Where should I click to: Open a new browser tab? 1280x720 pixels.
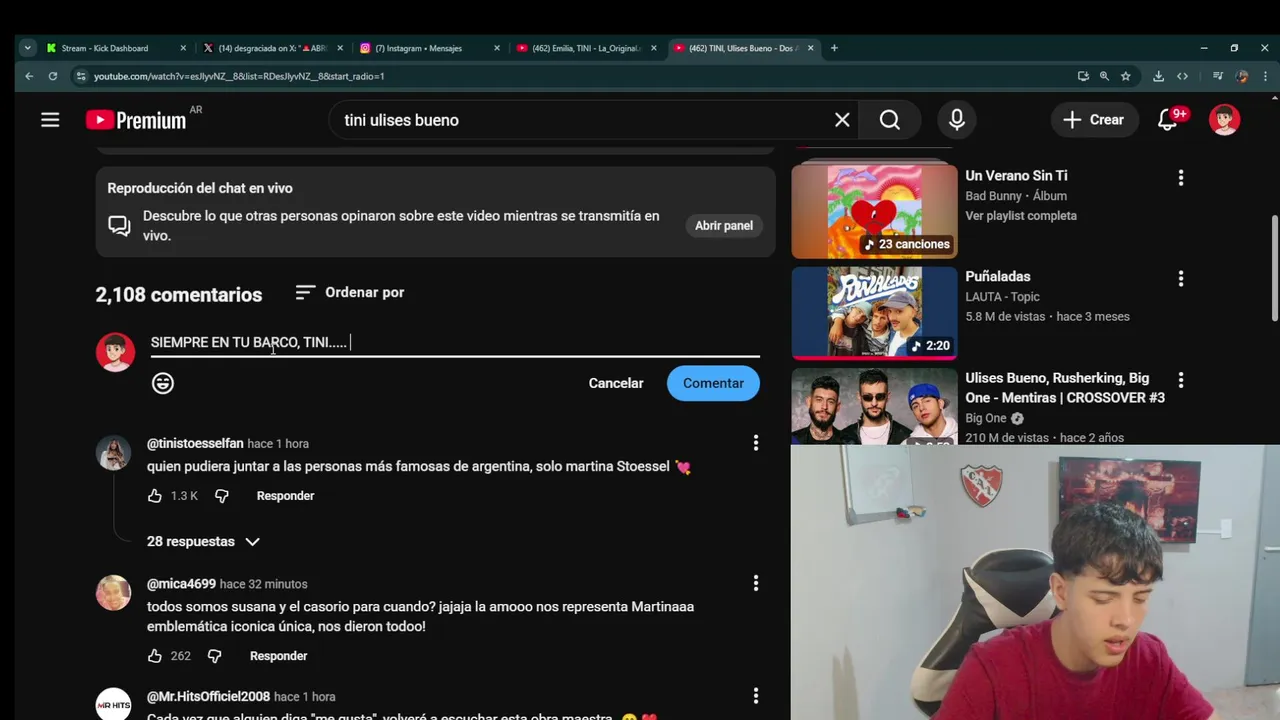point(834,48)
